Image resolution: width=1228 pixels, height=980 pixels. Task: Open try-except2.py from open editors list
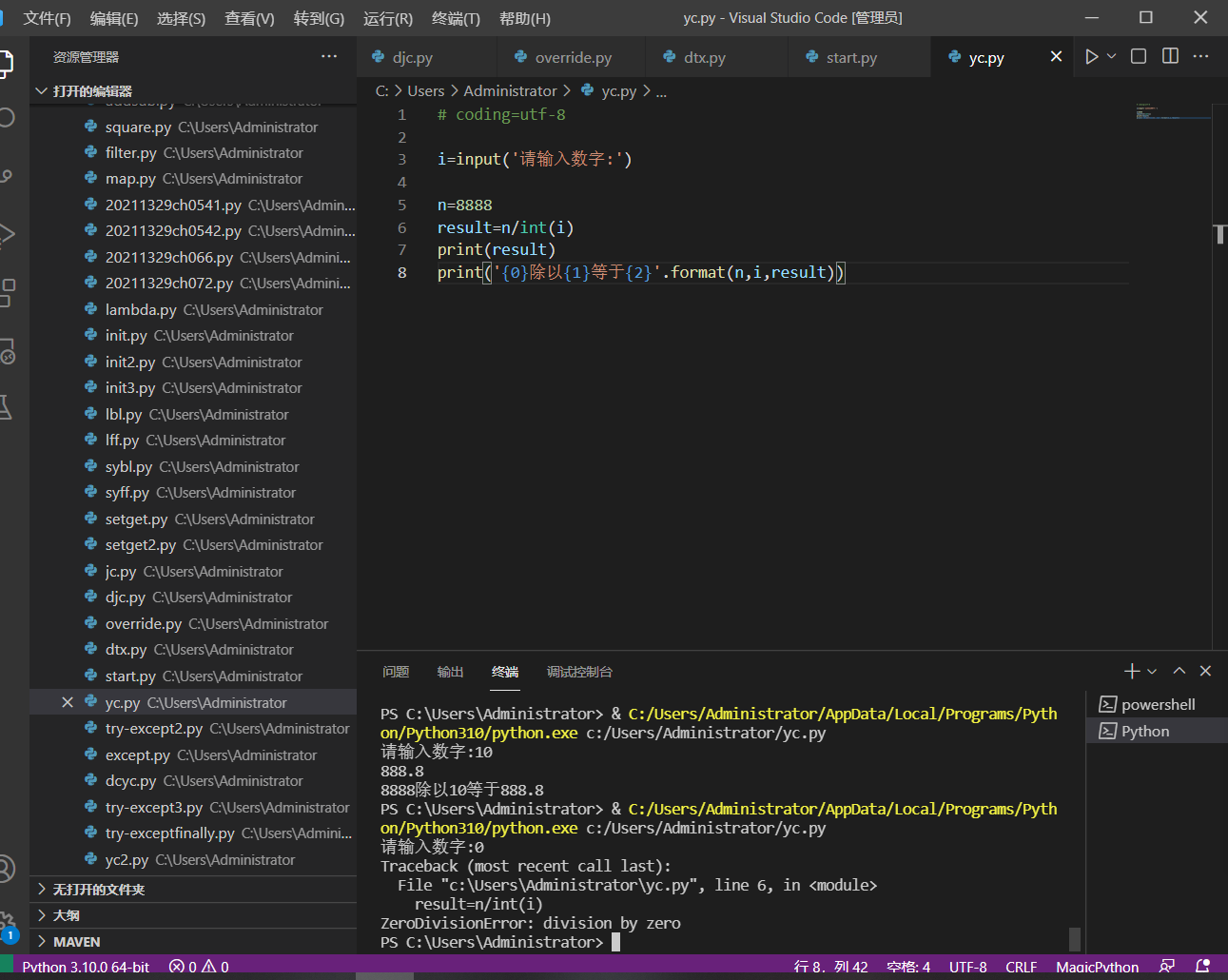point(154,729)
